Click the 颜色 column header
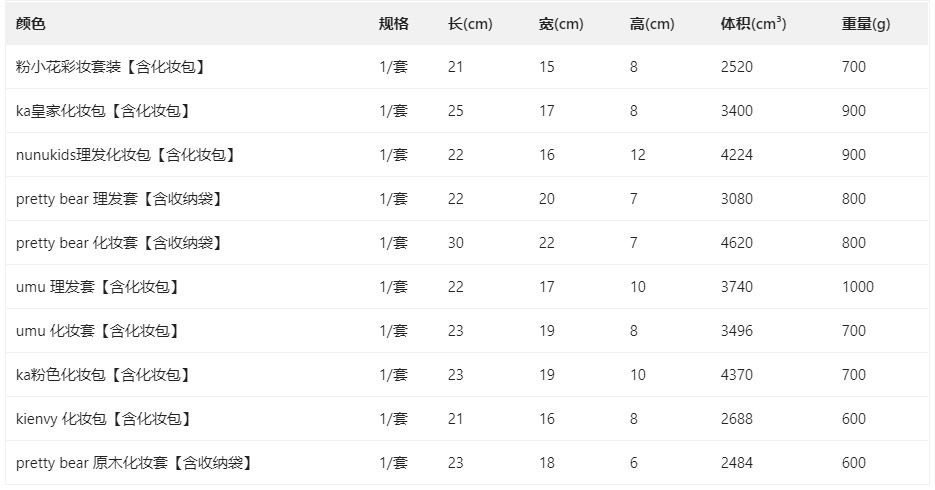The image size is (935, 490). pyautogui.click(x=31, y=24)
